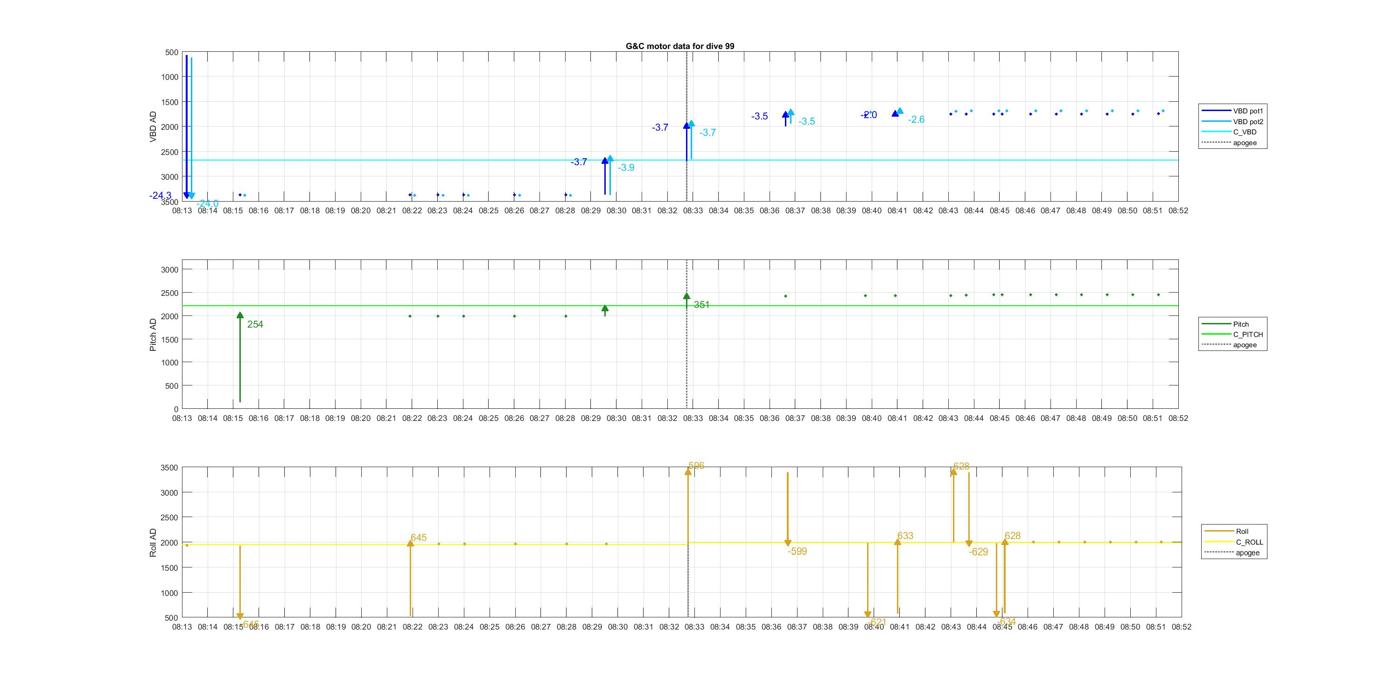This screenshot has width=1400, height=693.
Task: Click the '08:22' tick on Pitch plot axis
Action: coord(412,419)
